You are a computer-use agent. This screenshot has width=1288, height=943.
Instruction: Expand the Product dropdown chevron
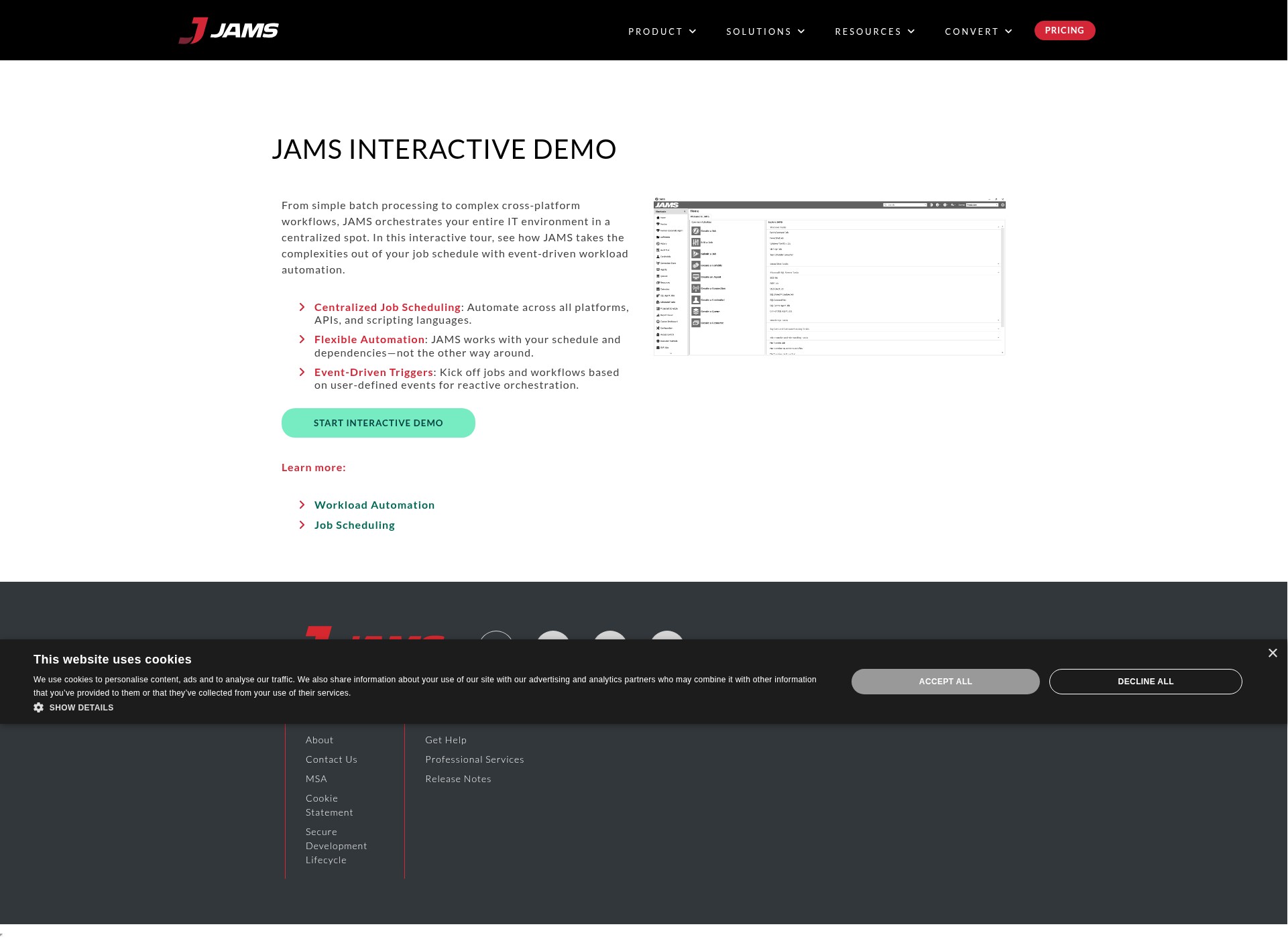pos(693,32)
